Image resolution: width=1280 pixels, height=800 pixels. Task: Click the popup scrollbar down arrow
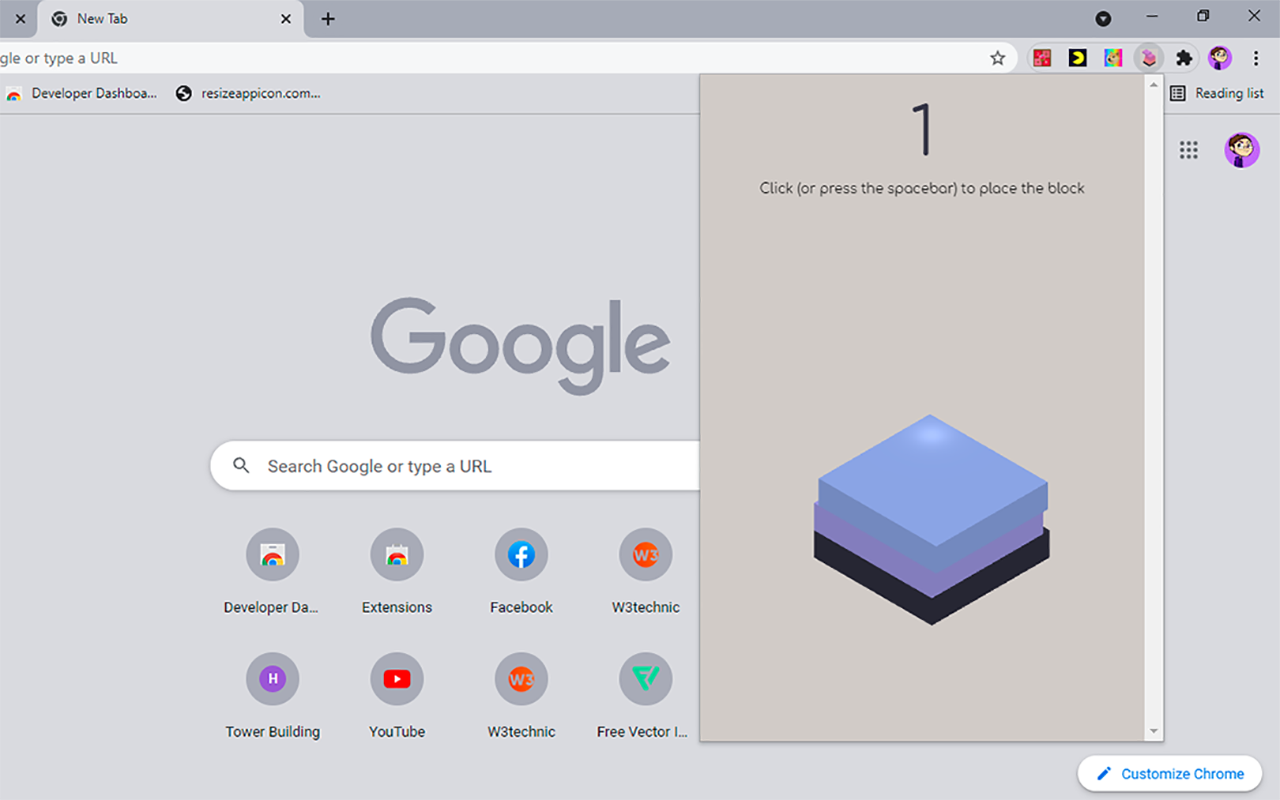[x=1154, y=732]
